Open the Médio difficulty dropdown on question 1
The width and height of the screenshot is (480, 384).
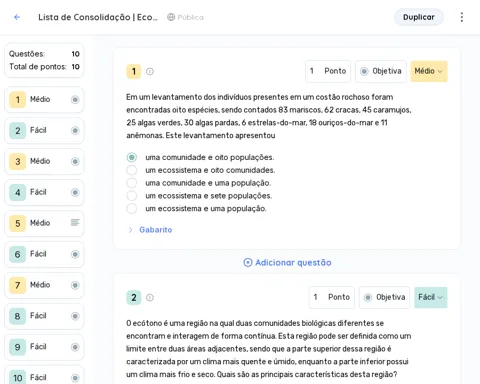click(x=429, y=71)
